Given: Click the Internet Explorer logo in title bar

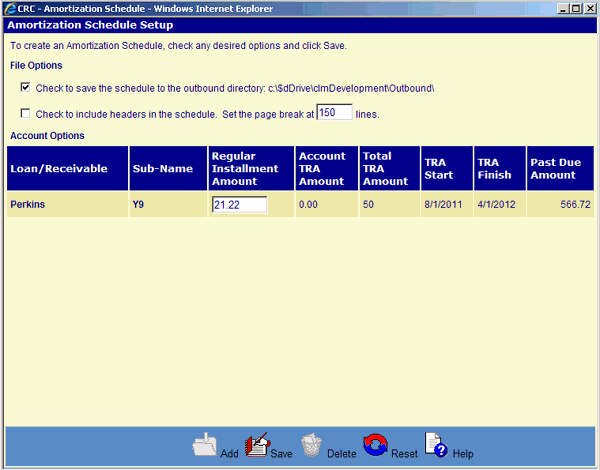Looking at the screenshot, I should (x=10, y=8).
